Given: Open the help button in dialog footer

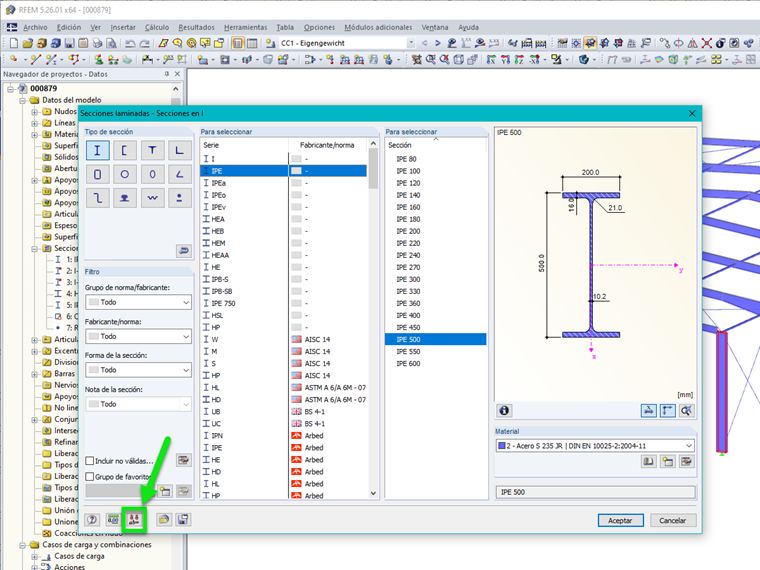Looking at the screenshot, I should (x=92, y=520).
